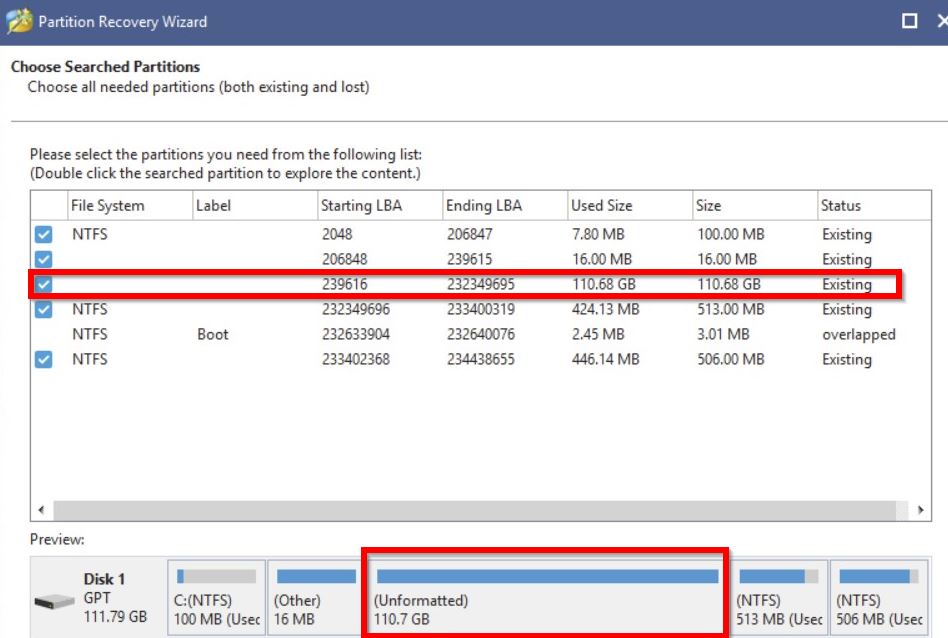Screen dimensions: 948x638
Task: Sort by Starting LBA column header
Action: coord(360,206)
